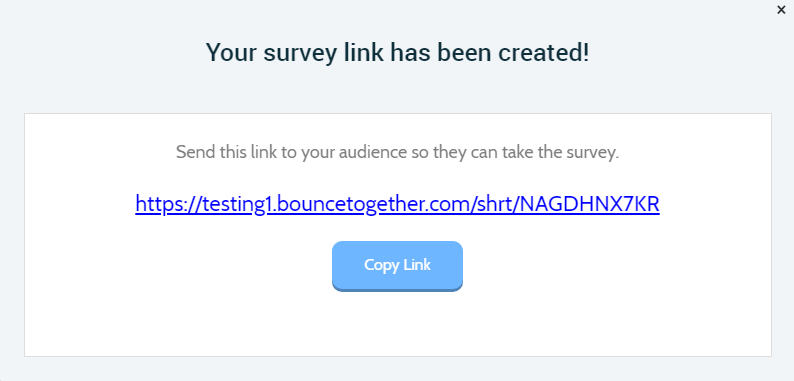Click empty white panel area below Copy Link

point(397,324)
